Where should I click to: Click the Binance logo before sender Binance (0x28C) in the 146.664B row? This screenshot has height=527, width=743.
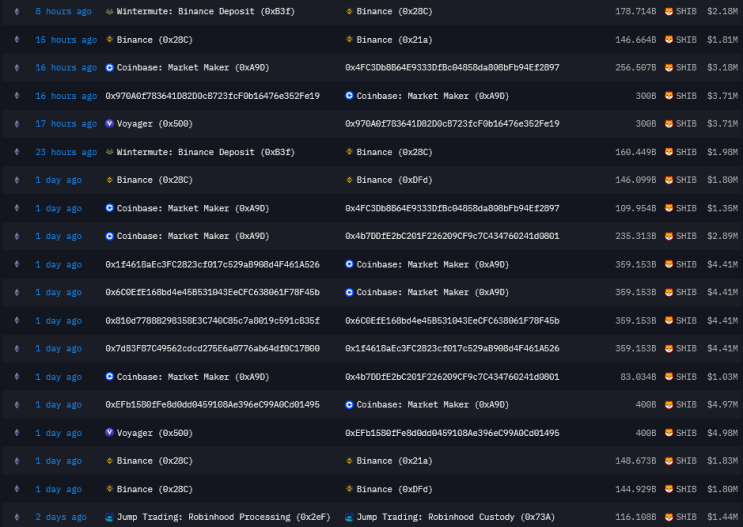click(109, 39)
